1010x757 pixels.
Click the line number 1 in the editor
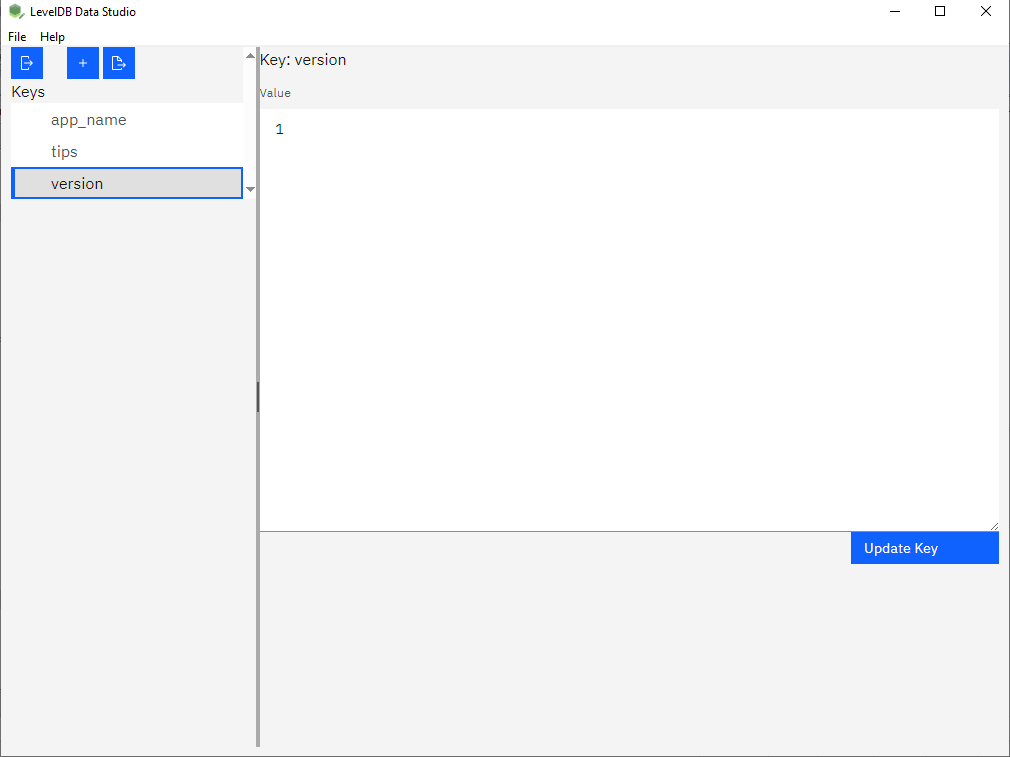[279, 129]
